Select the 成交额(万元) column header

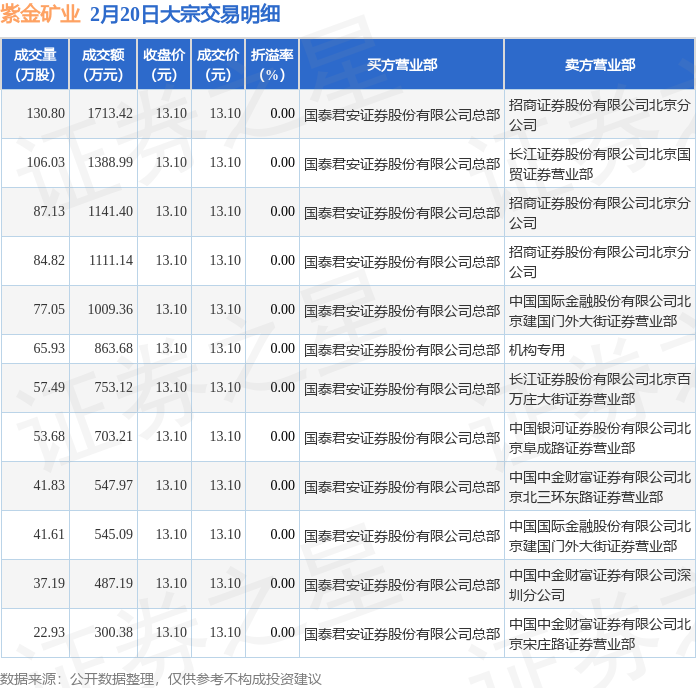pyautogui.click(x=103, y=65)
